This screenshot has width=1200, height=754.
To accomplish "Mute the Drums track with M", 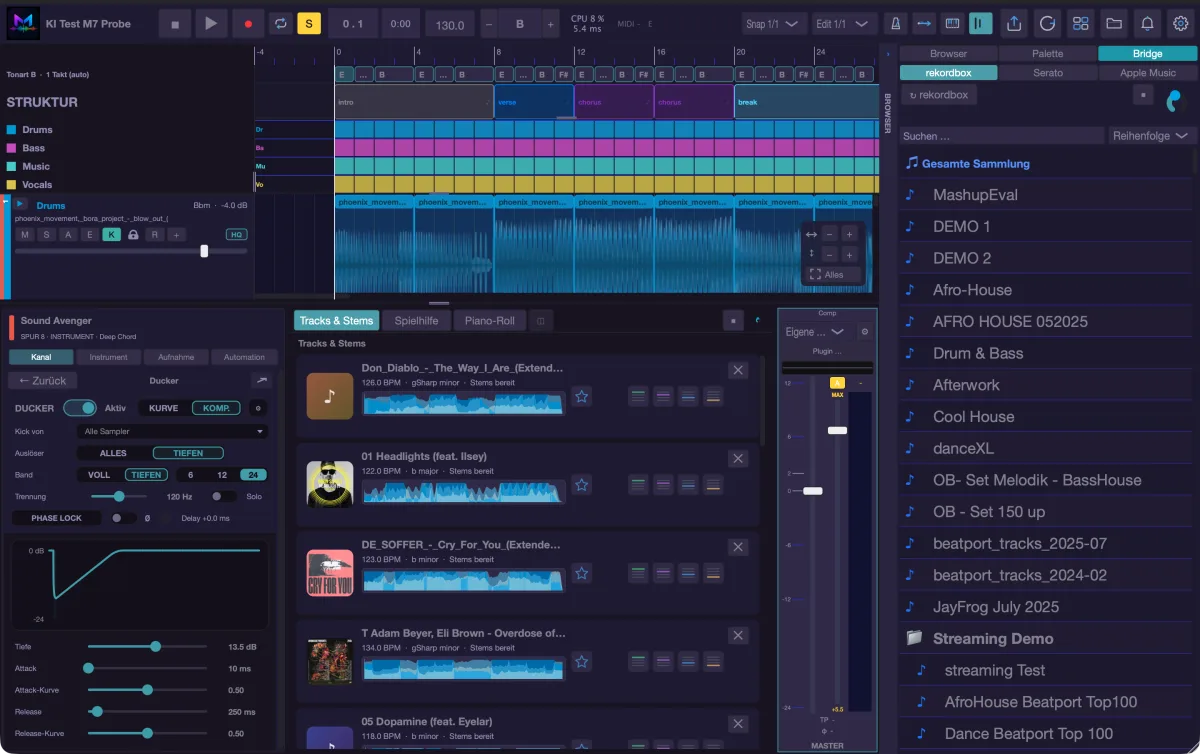I will (24, 234).
